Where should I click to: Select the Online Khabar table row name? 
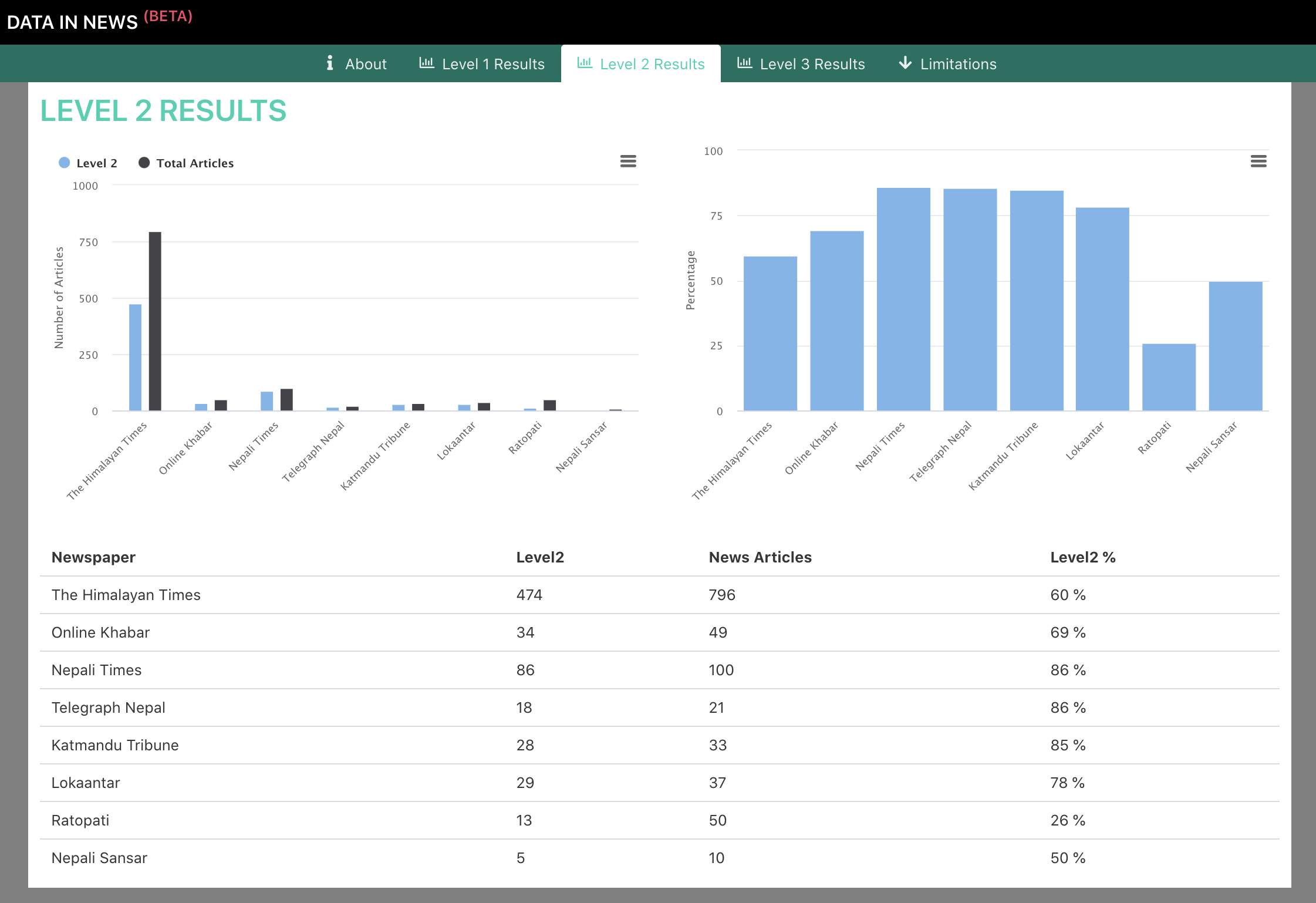click(x=100, y=632)
